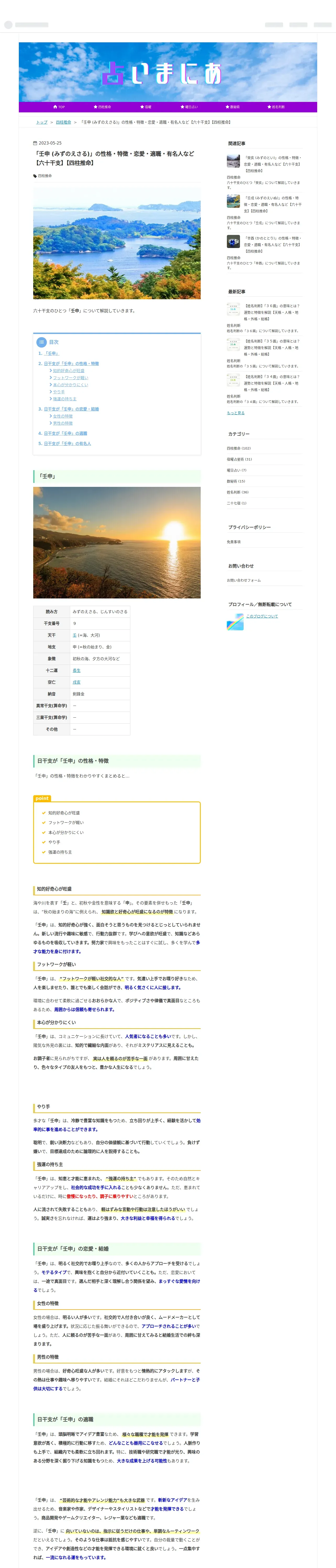Jump to 知的好奇心が旺盛 in contents
Image resolution: width=336 pixels, height=1568 pixels.
pyautogui.click(x=68, y=371)
